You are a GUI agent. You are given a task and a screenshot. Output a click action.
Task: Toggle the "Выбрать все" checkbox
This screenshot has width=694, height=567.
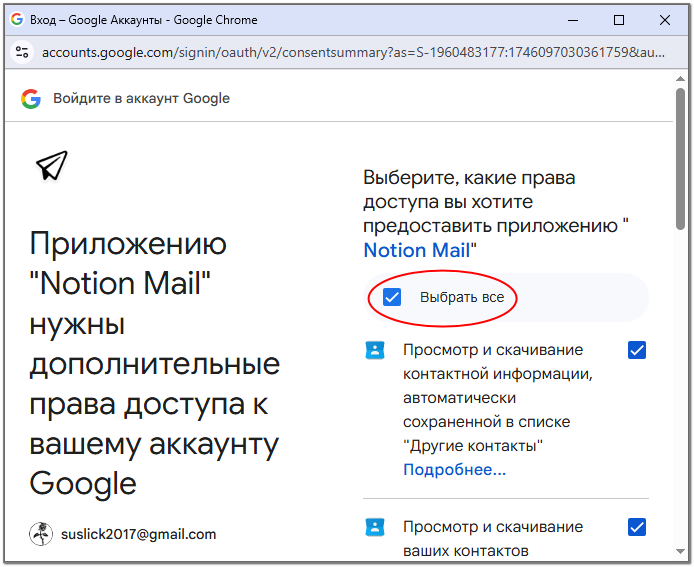[392, 297]
